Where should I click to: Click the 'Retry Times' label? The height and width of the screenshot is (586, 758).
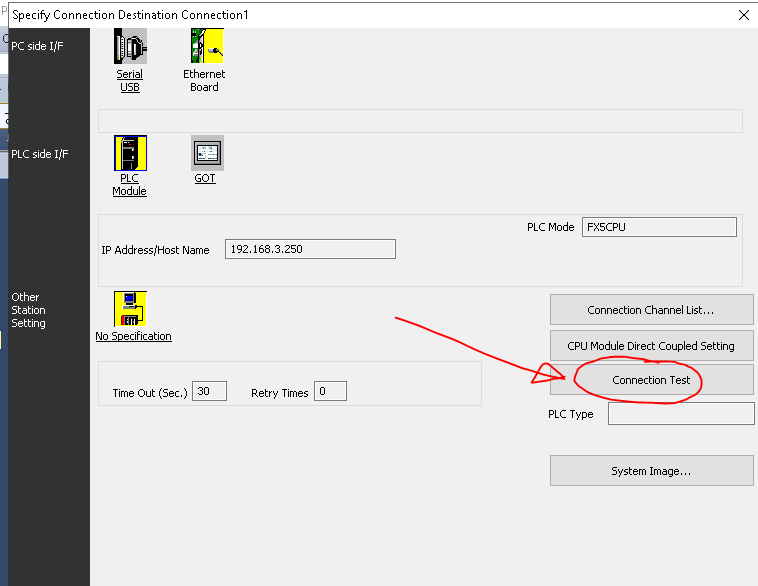coord(279,393)
